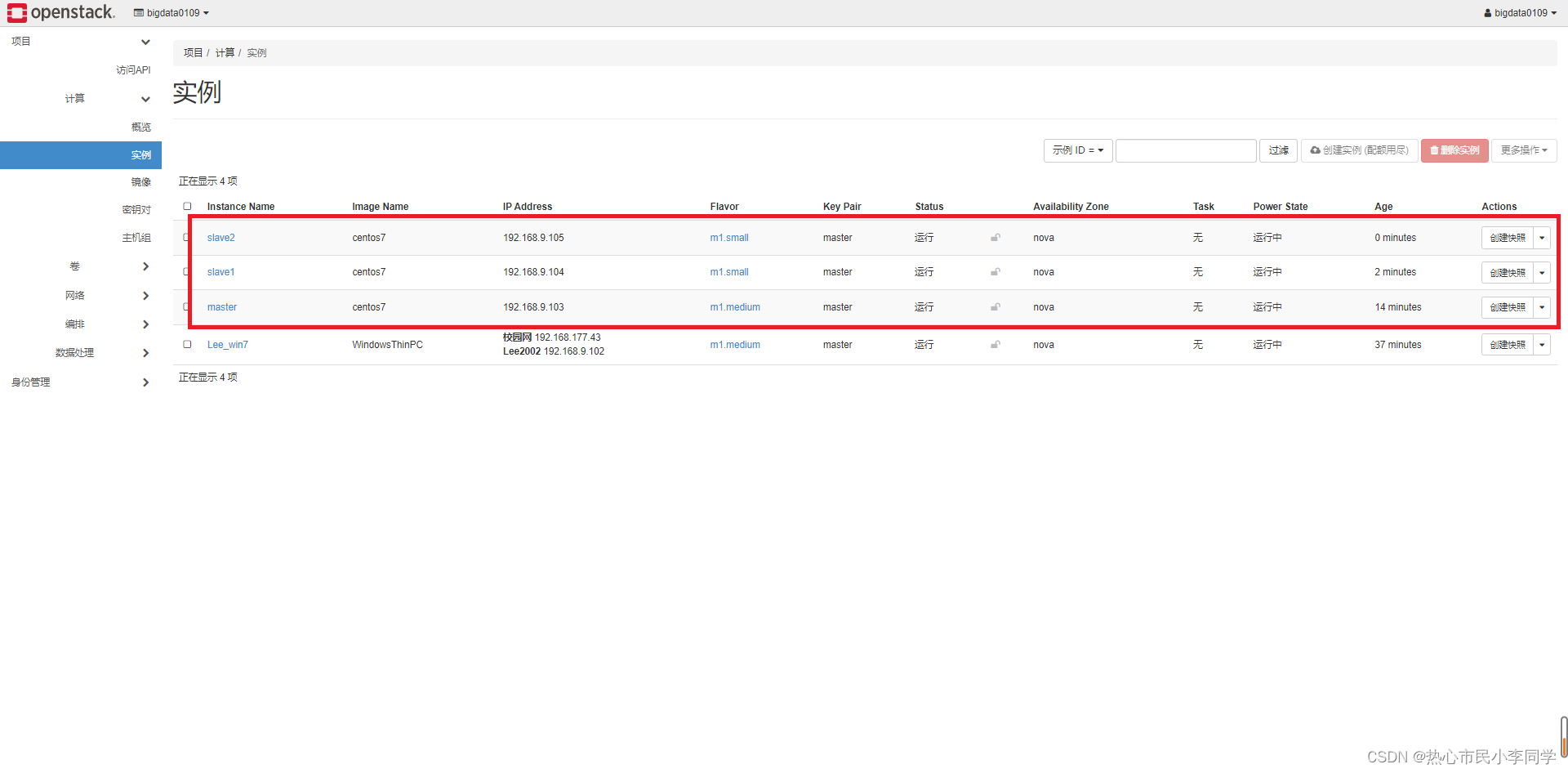Open master actions dropdown arrow

point(1542,307)
